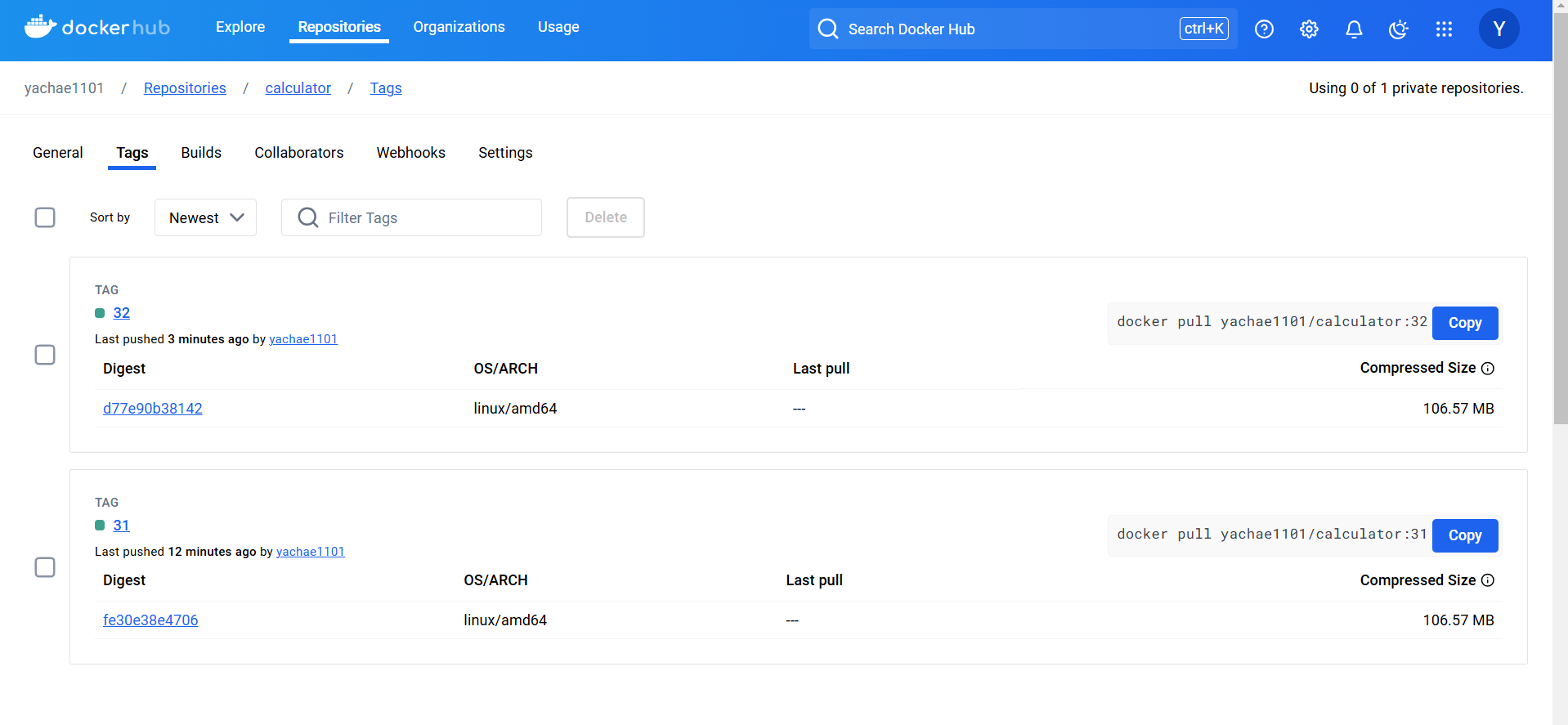
Task: Open the Y user avatar menu
Action: [x=1499, y=29]
